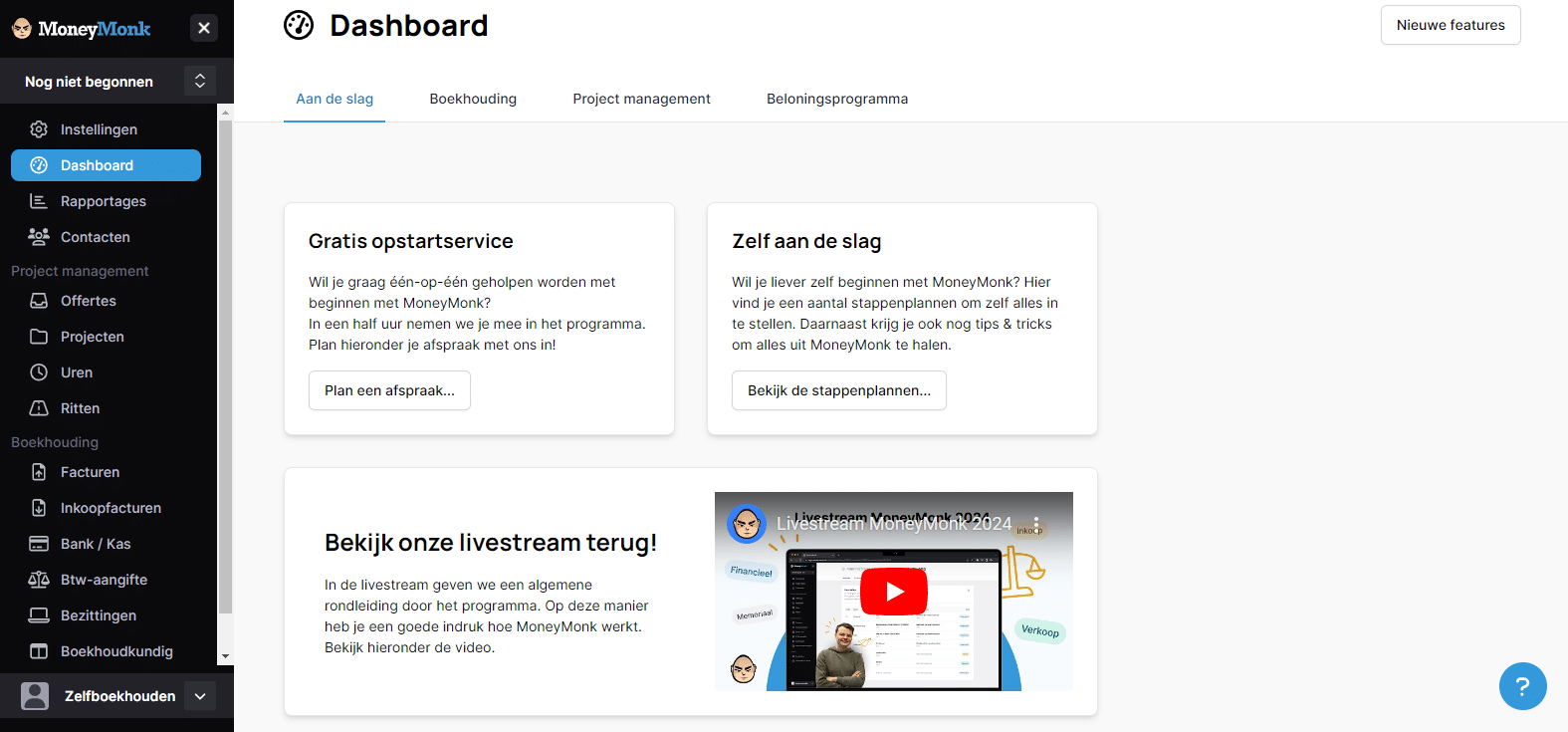Click the Bekijk de stappenplannen... button

(839, 390)
